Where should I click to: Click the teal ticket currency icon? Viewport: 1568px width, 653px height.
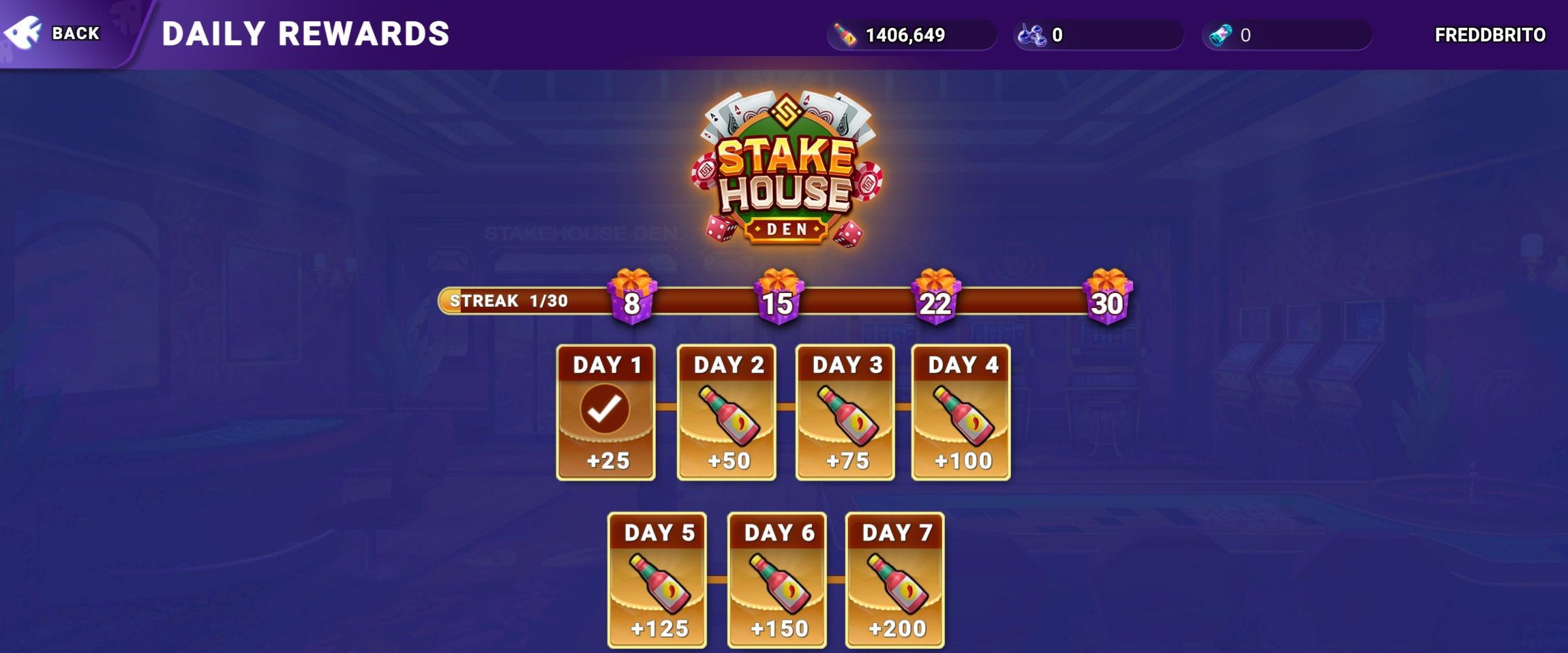click(1220, 35)
